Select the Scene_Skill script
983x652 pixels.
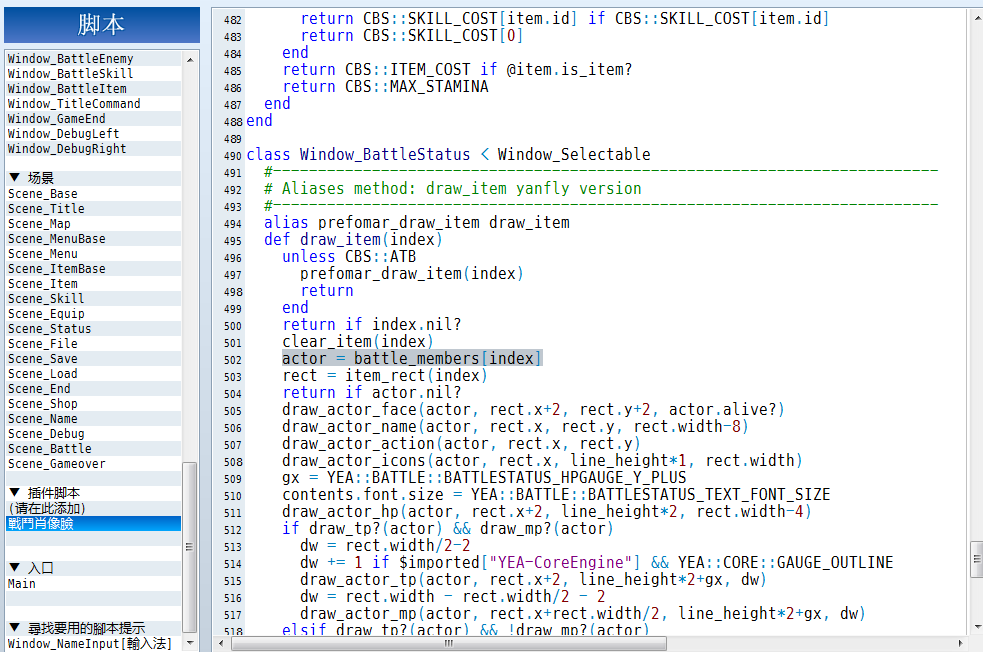coord(94,299)
